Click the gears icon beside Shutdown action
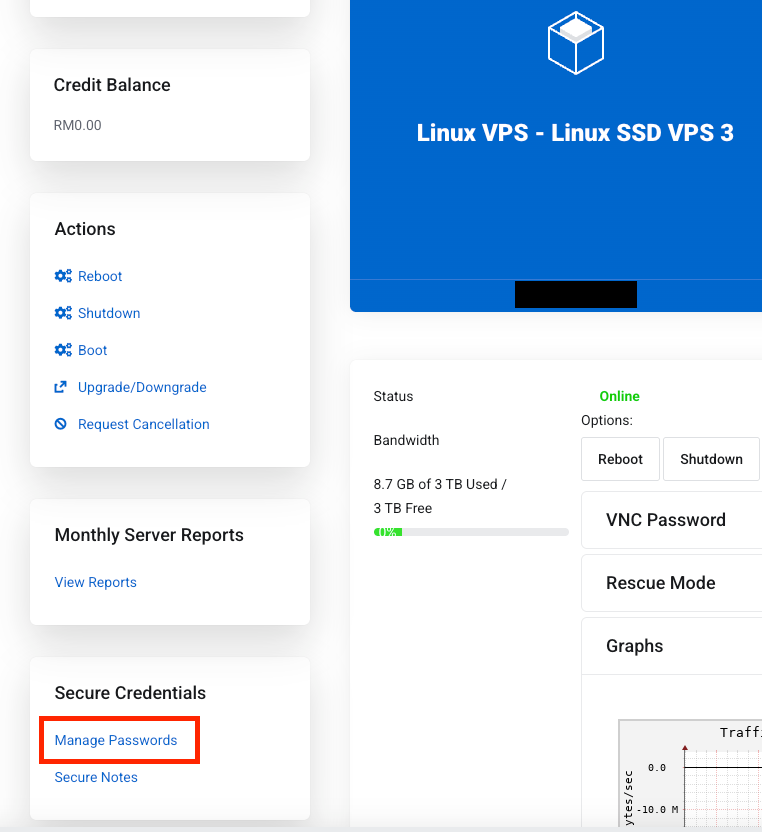This screenshot has height=834, width=762. (x=63, y=313)
